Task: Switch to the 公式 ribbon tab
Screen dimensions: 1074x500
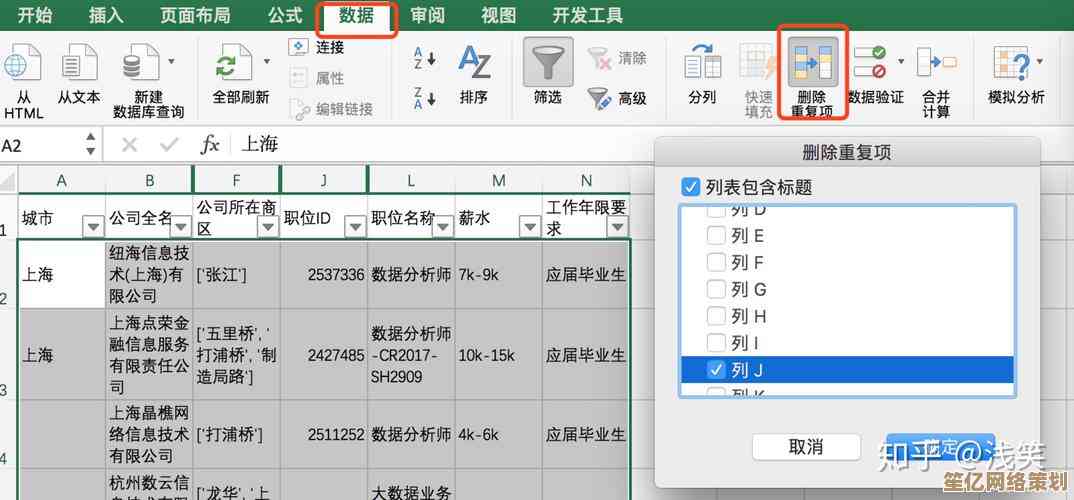Action: (x=285, y=16)
